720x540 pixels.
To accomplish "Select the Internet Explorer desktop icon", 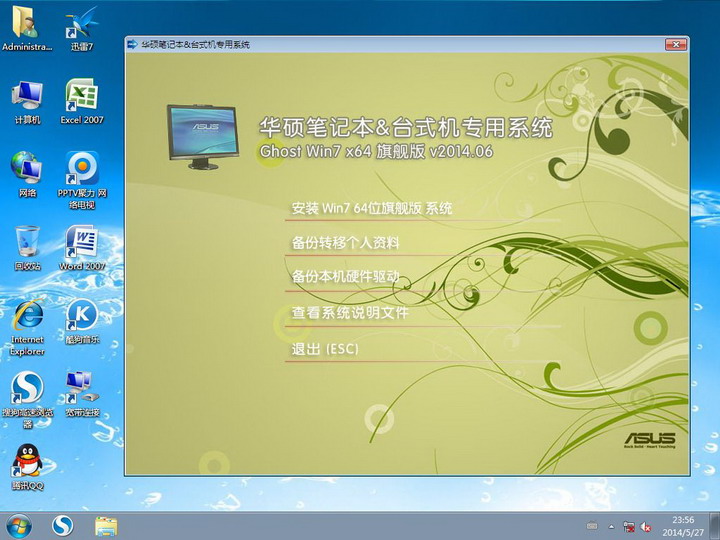I will [27, 316].
